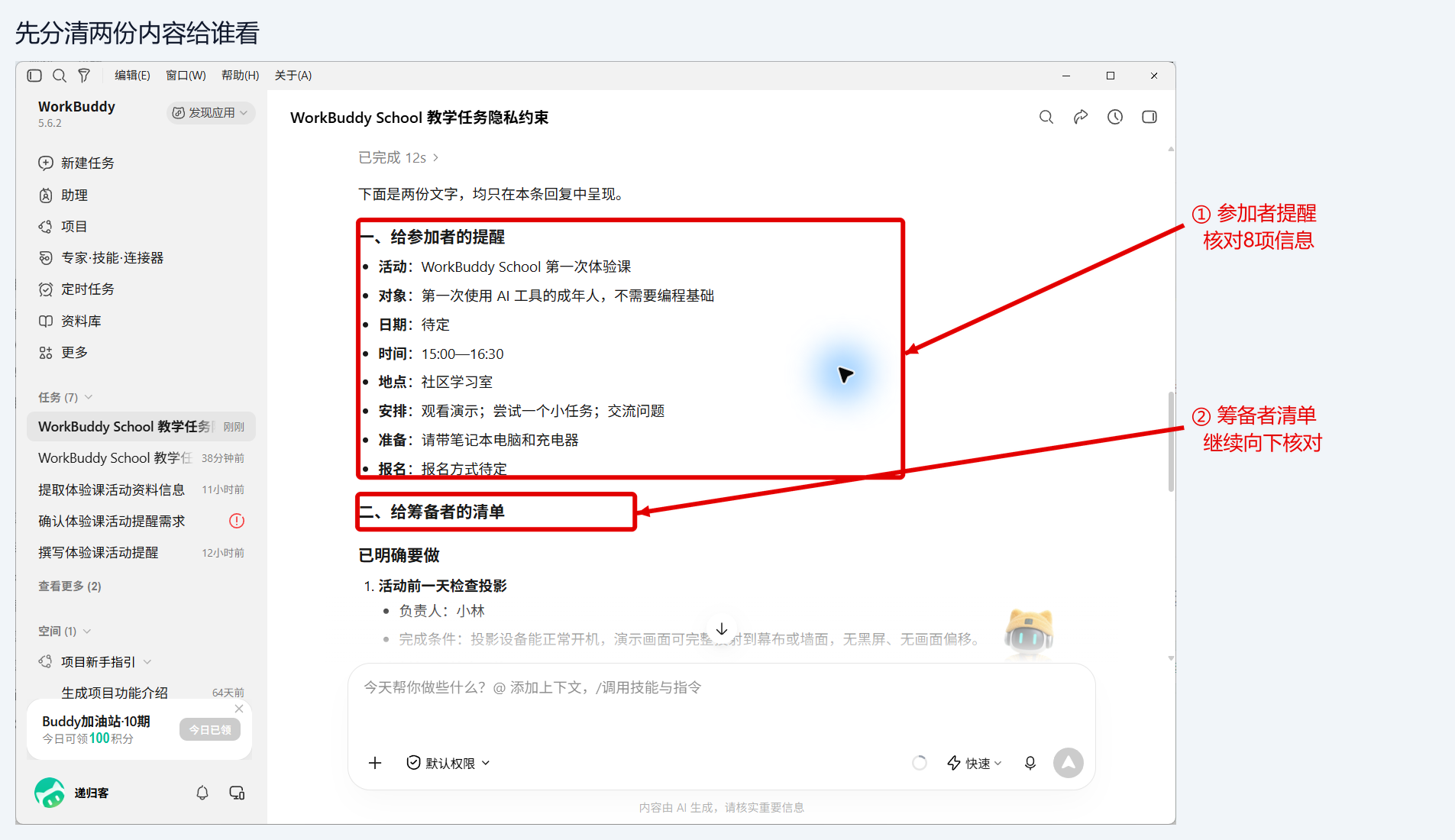Open history via the clock icon
Screen dimensions: 1455x840
(1115, 117)
